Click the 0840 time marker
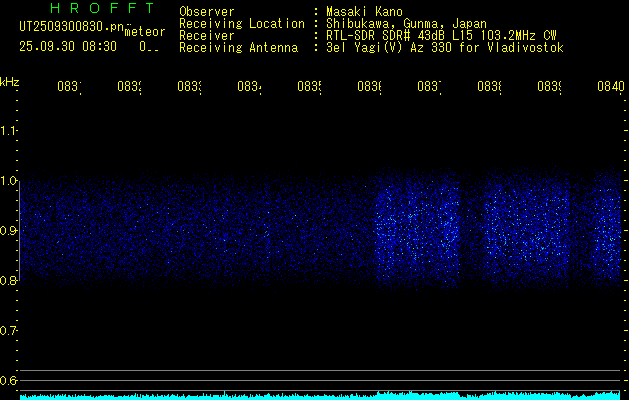 [611, 87]
